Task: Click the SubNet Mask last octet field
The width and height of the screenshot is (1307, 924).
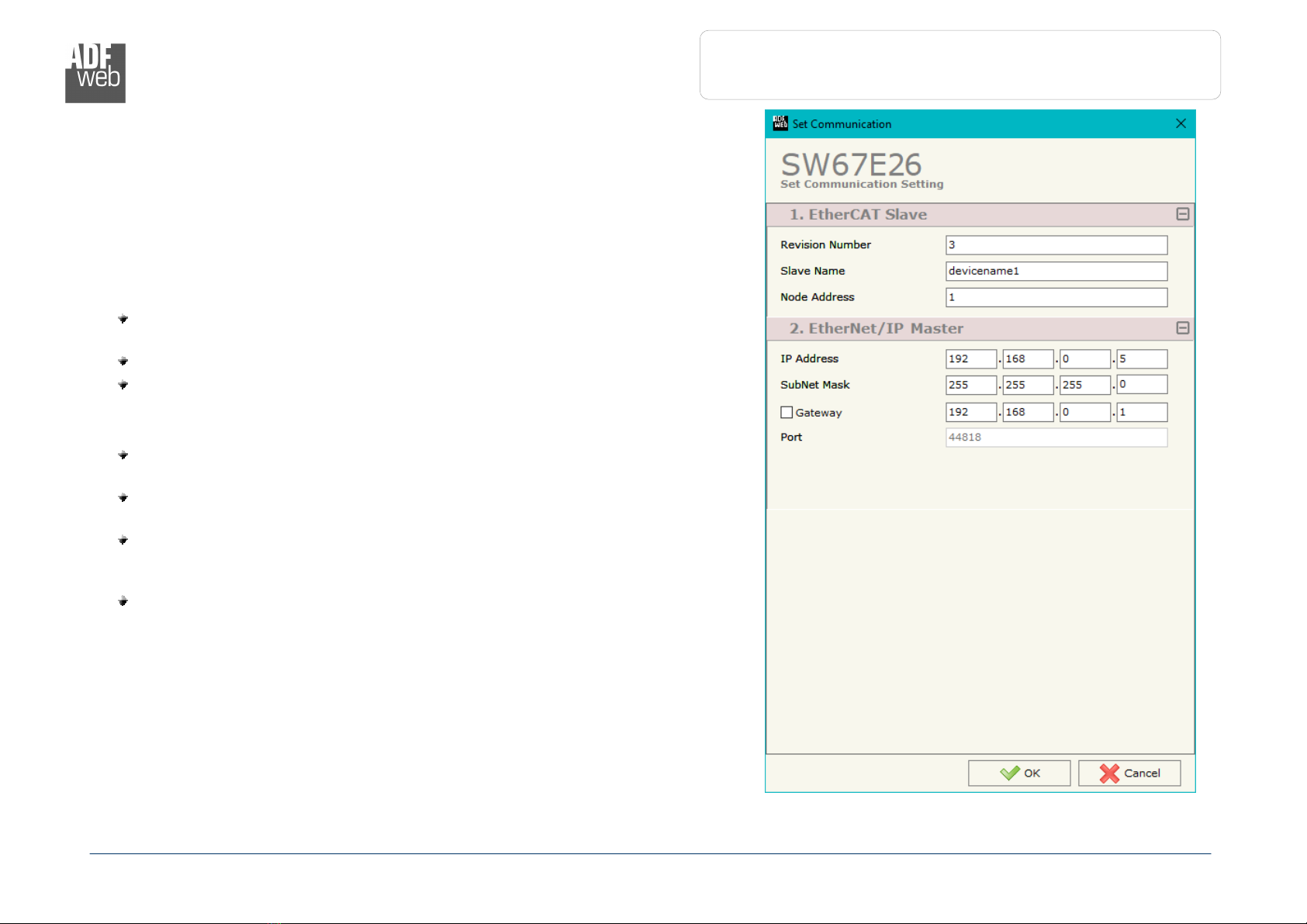Action: (1142, 384)
